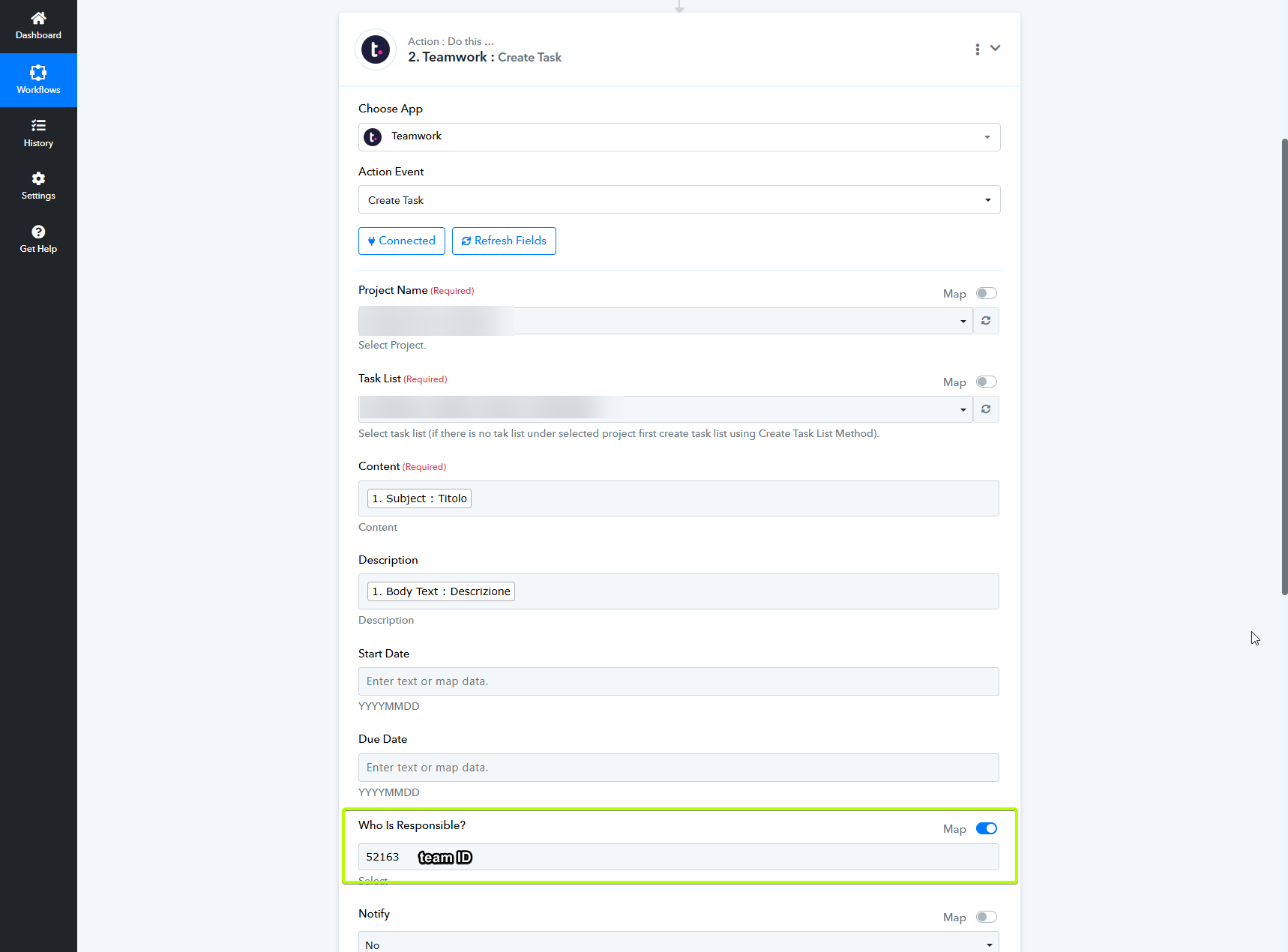
Task: Click the Start Date input field
Action: (678, 681)
